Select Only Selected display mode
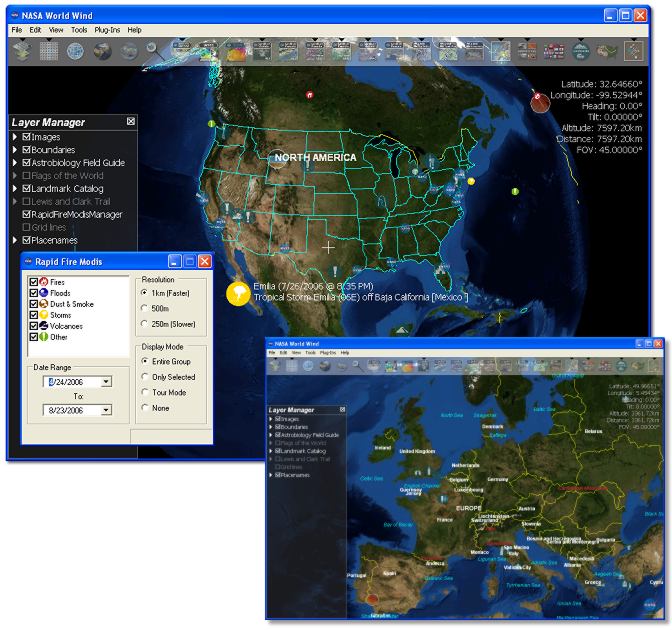The height and width of the screenshot is (630, 672). (x=145, y=377)
